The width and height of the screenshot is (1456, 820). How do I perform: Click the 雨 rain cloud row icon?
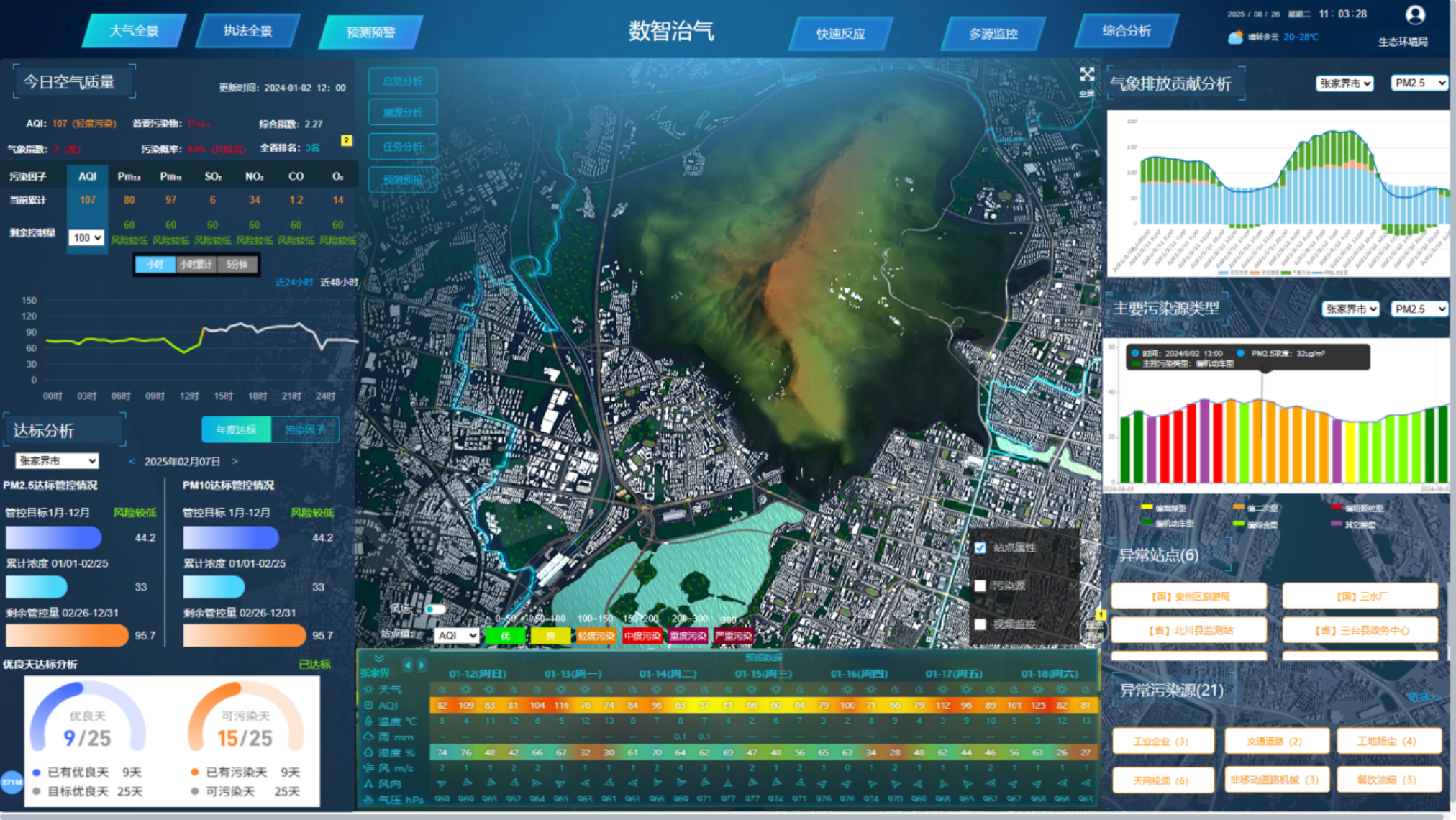368,737
